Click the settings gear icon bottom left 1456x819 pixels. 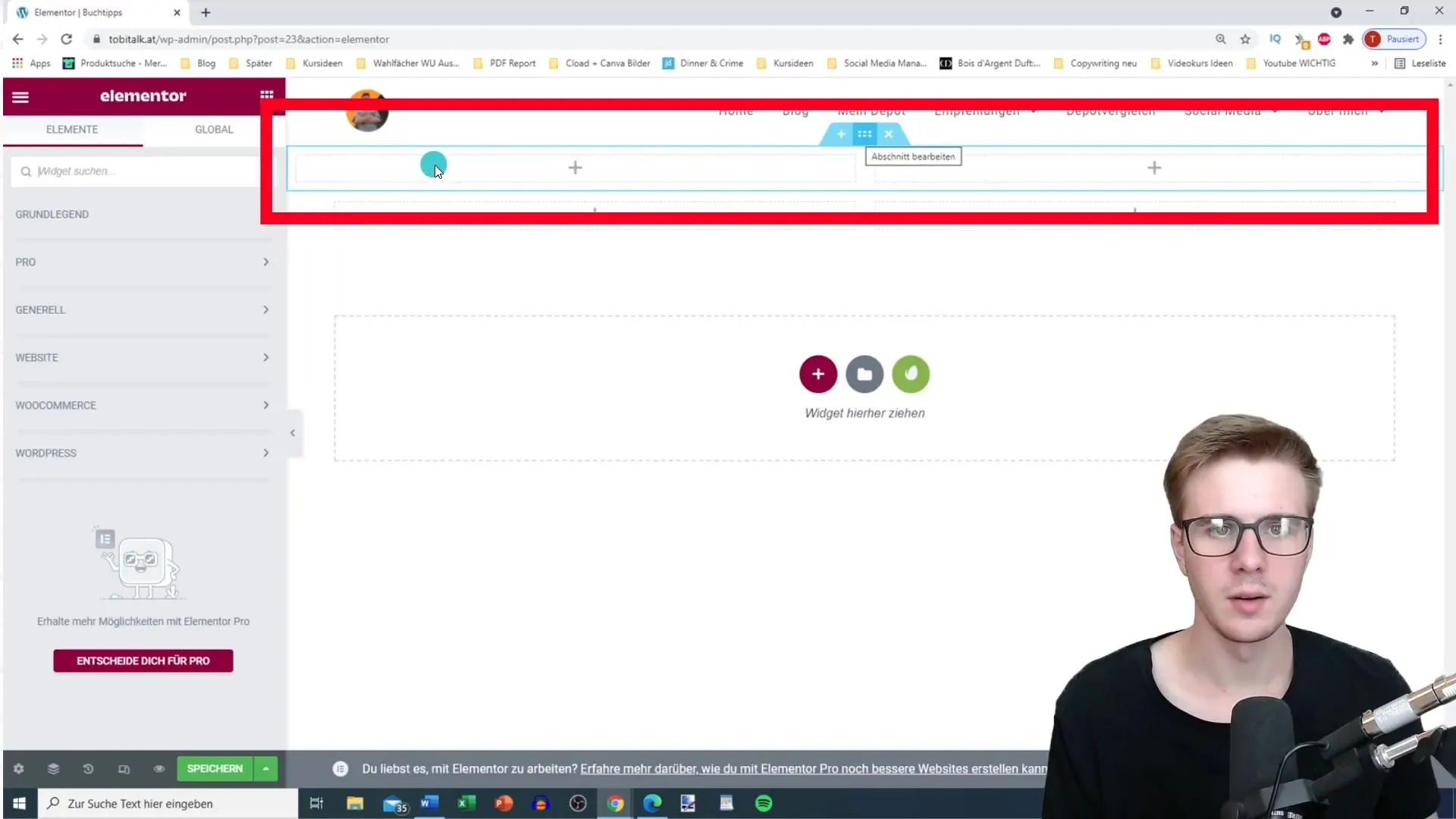(18, 769)
